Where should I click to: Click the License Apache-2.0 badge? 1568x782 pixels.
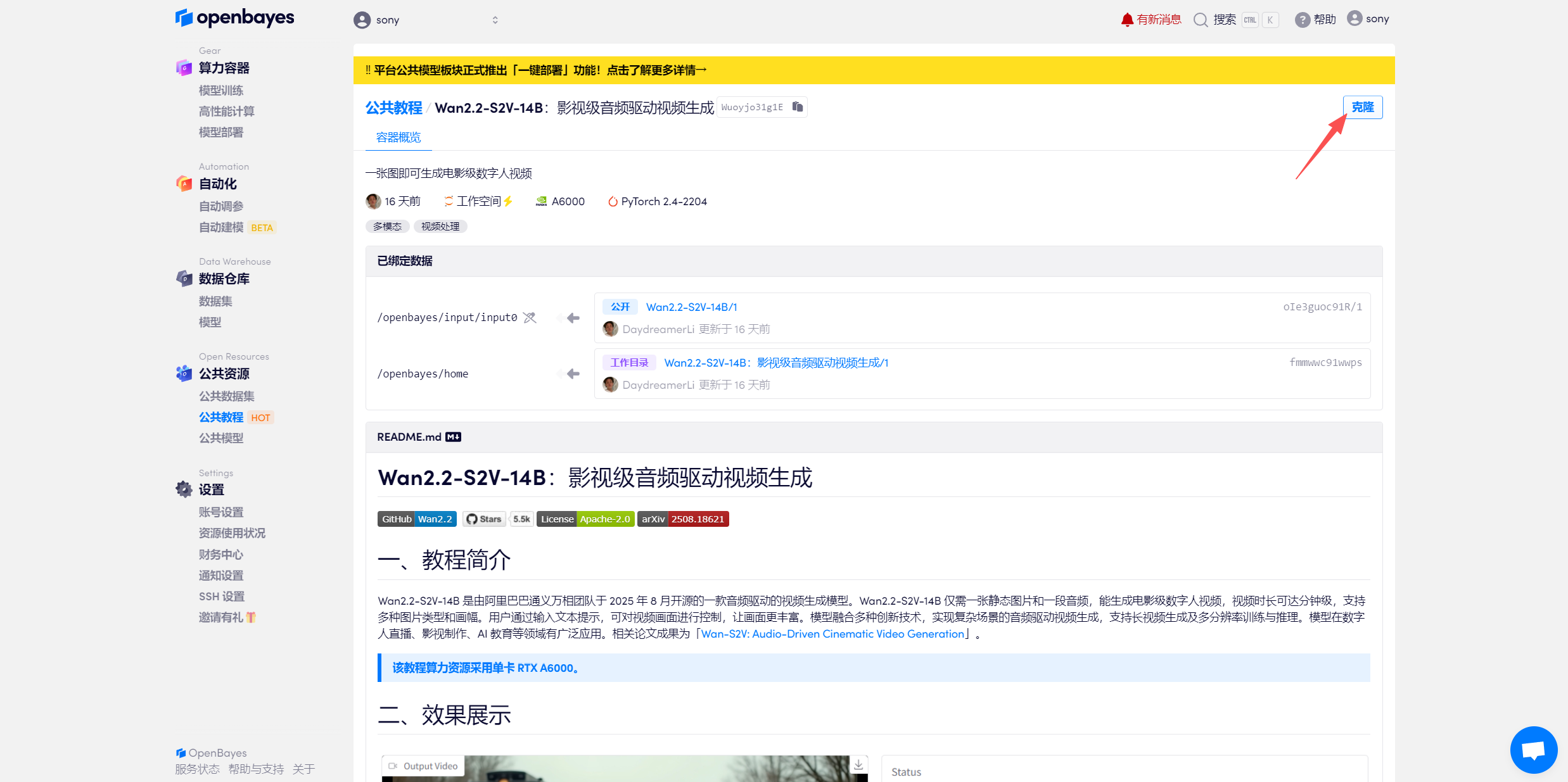click(x=585, y=519)
